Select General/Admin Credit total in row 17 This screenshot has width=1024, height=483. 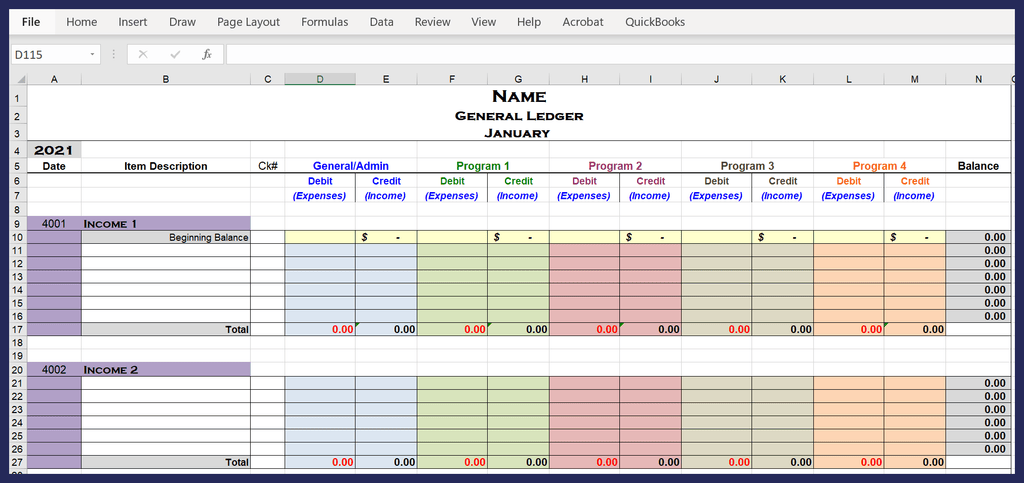click(386, 330)
